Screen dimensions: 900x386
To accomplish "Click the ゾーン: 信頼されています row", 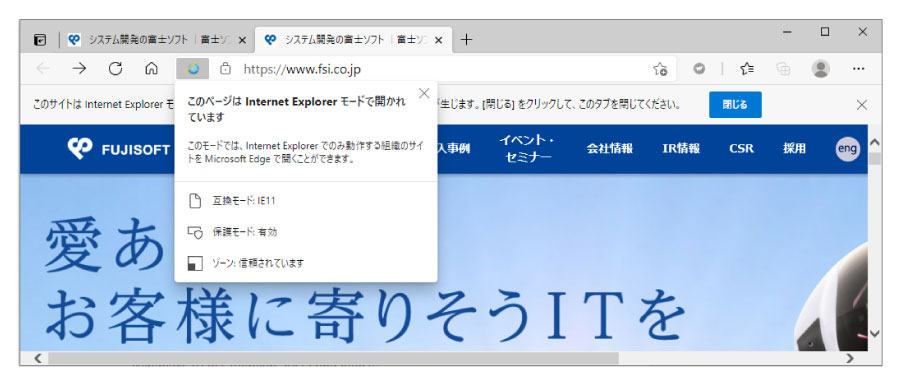I will [x=305, y=264].
